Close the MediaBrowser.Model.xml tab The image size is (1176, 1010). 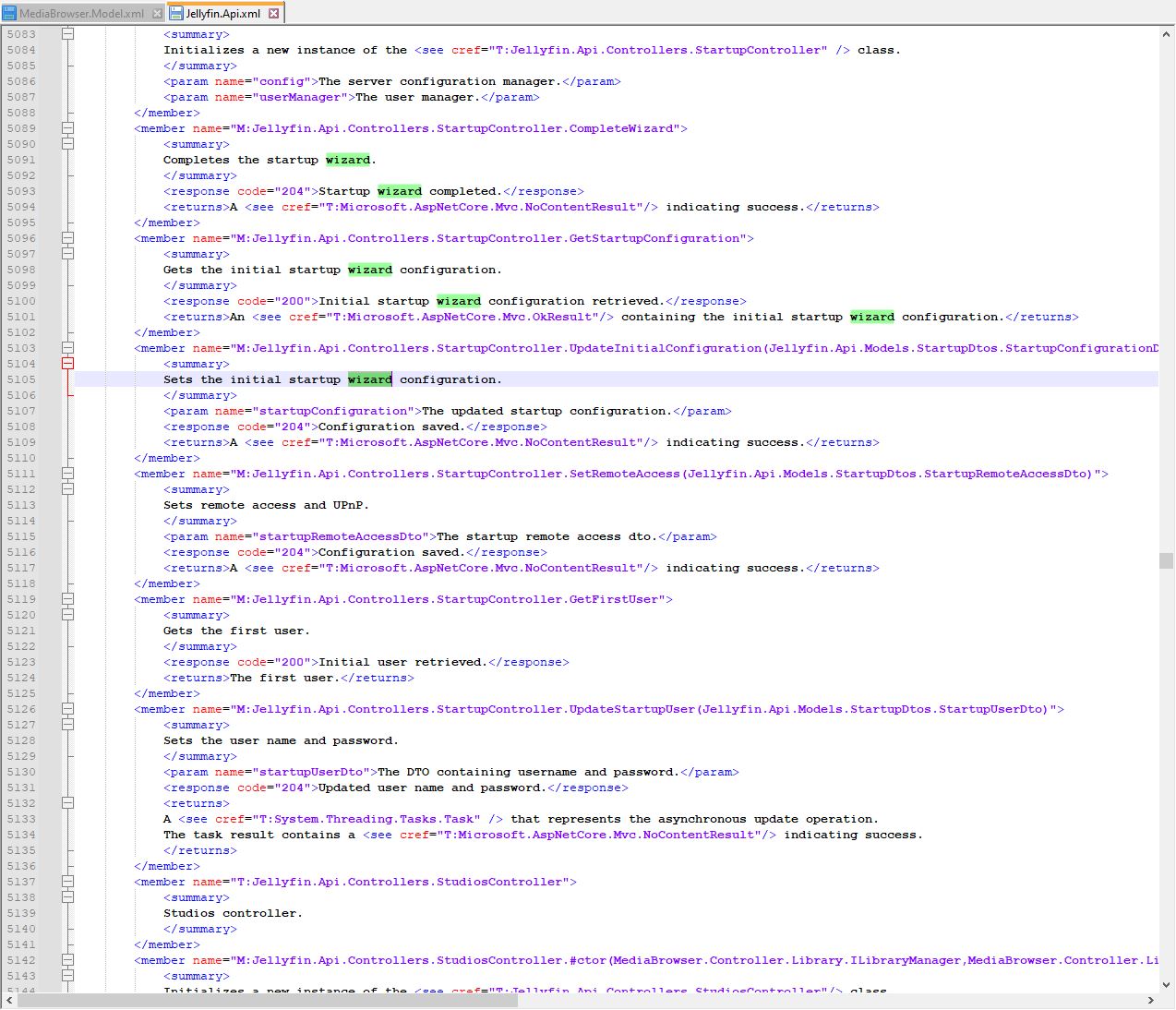click(x=157, y=13)
